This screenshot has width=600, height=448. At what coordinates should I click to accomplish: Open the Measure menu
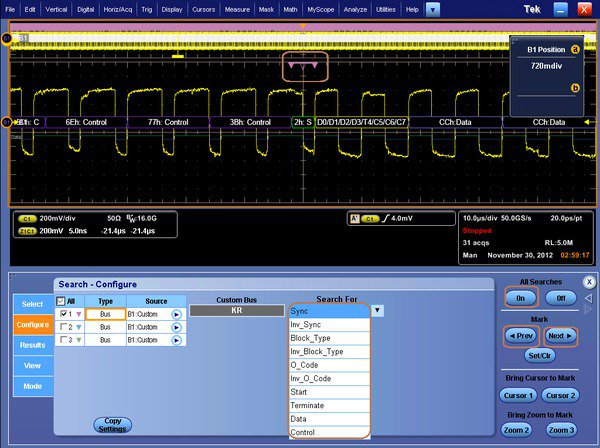(237, 8)
